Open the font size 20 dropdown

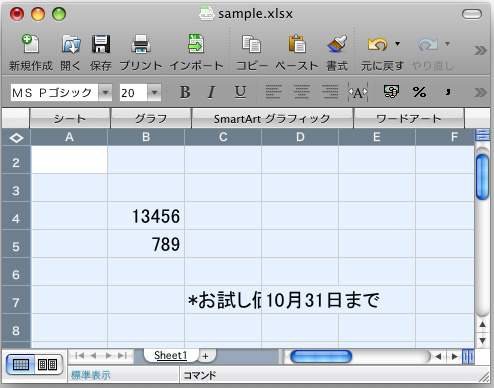pyautogui.click(x=154, y=92)
